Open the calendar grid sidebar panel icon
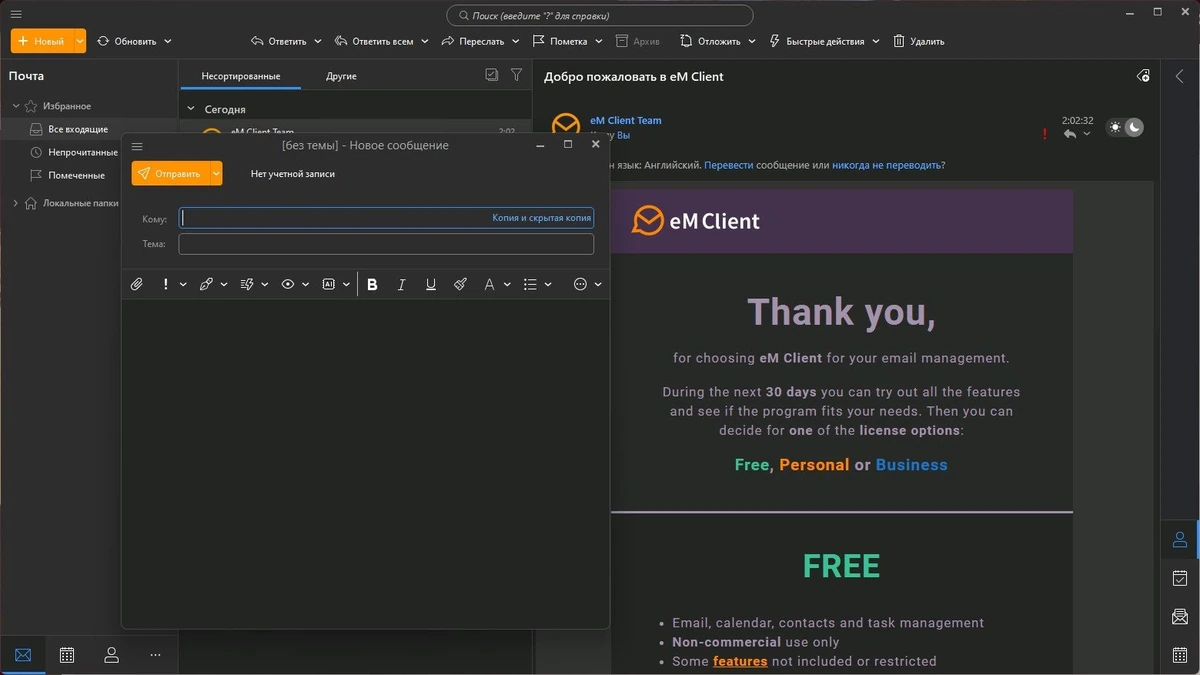Viewport: 1200px width, 675px height. point(1180,655)
